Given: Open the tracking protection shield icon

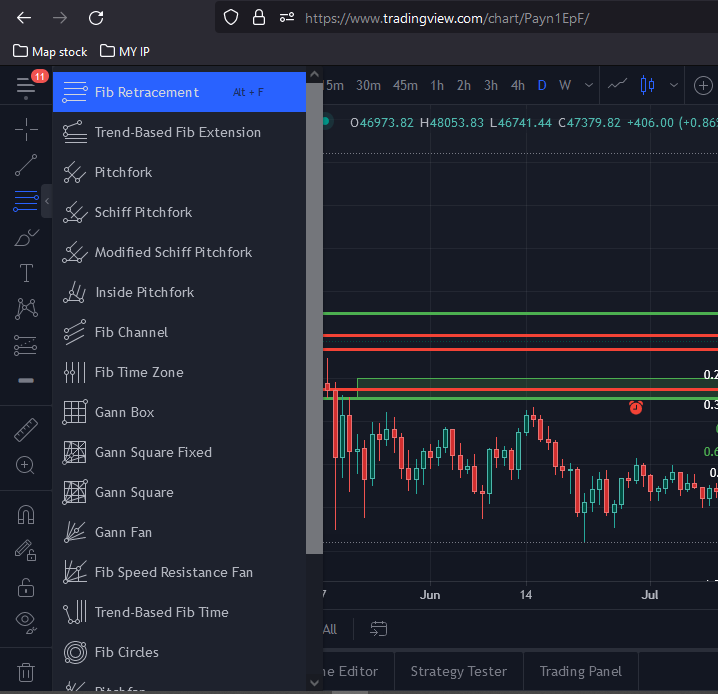Looking at the screenshot, I should 231,18.
